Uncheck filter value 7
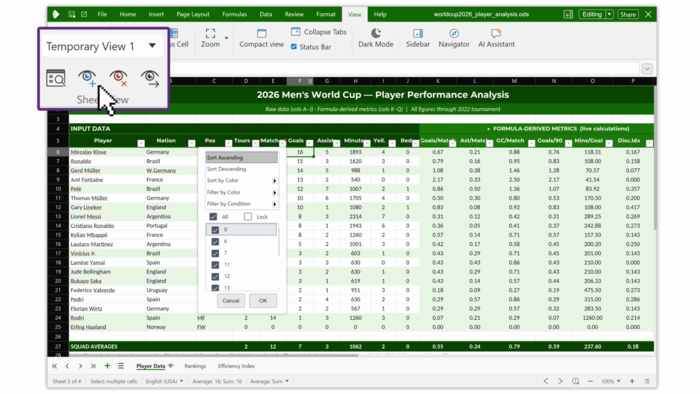 [x=215, y=253]
